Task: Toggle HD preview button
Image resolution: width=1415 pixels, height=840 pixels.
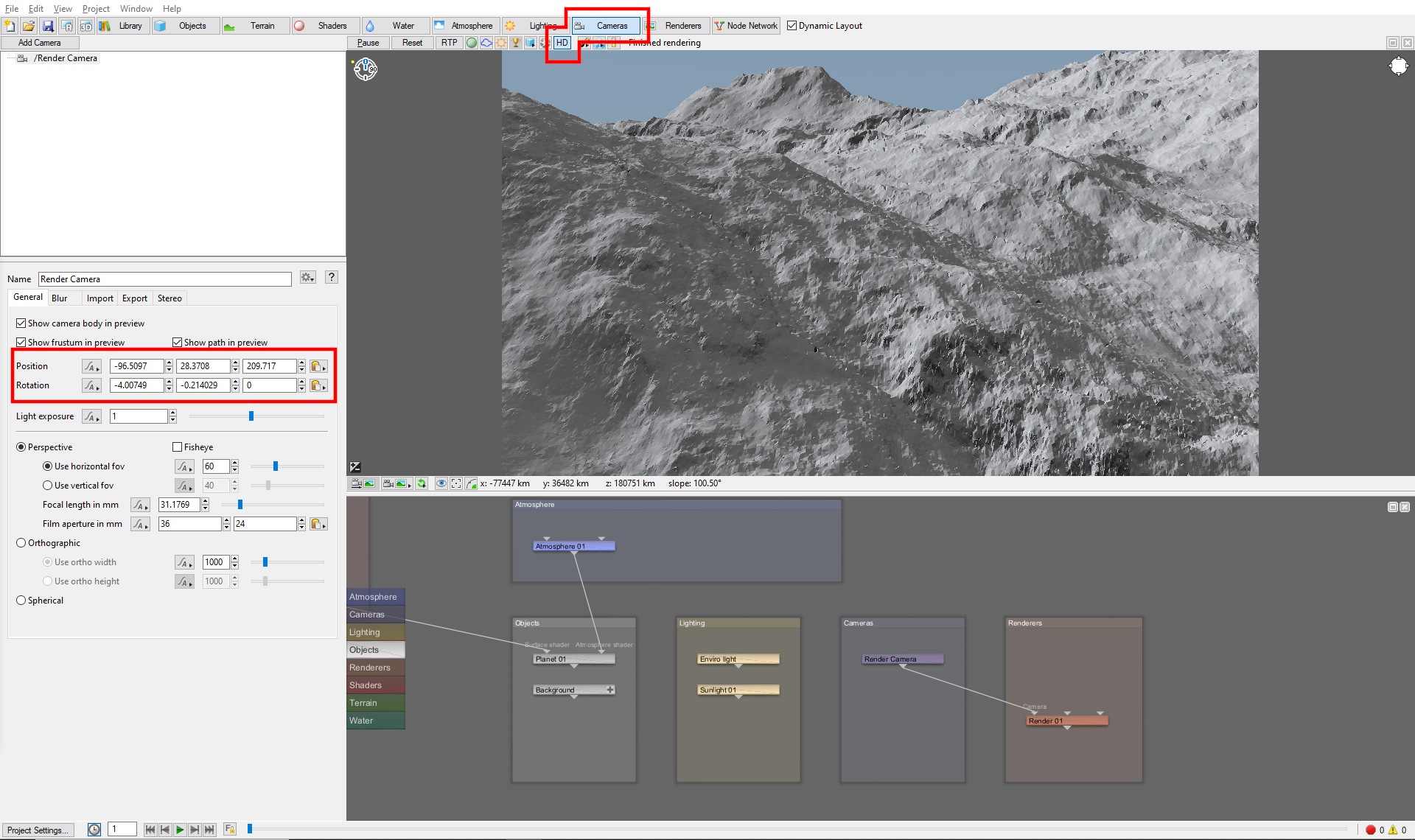Action: click(x=562, y=43)
